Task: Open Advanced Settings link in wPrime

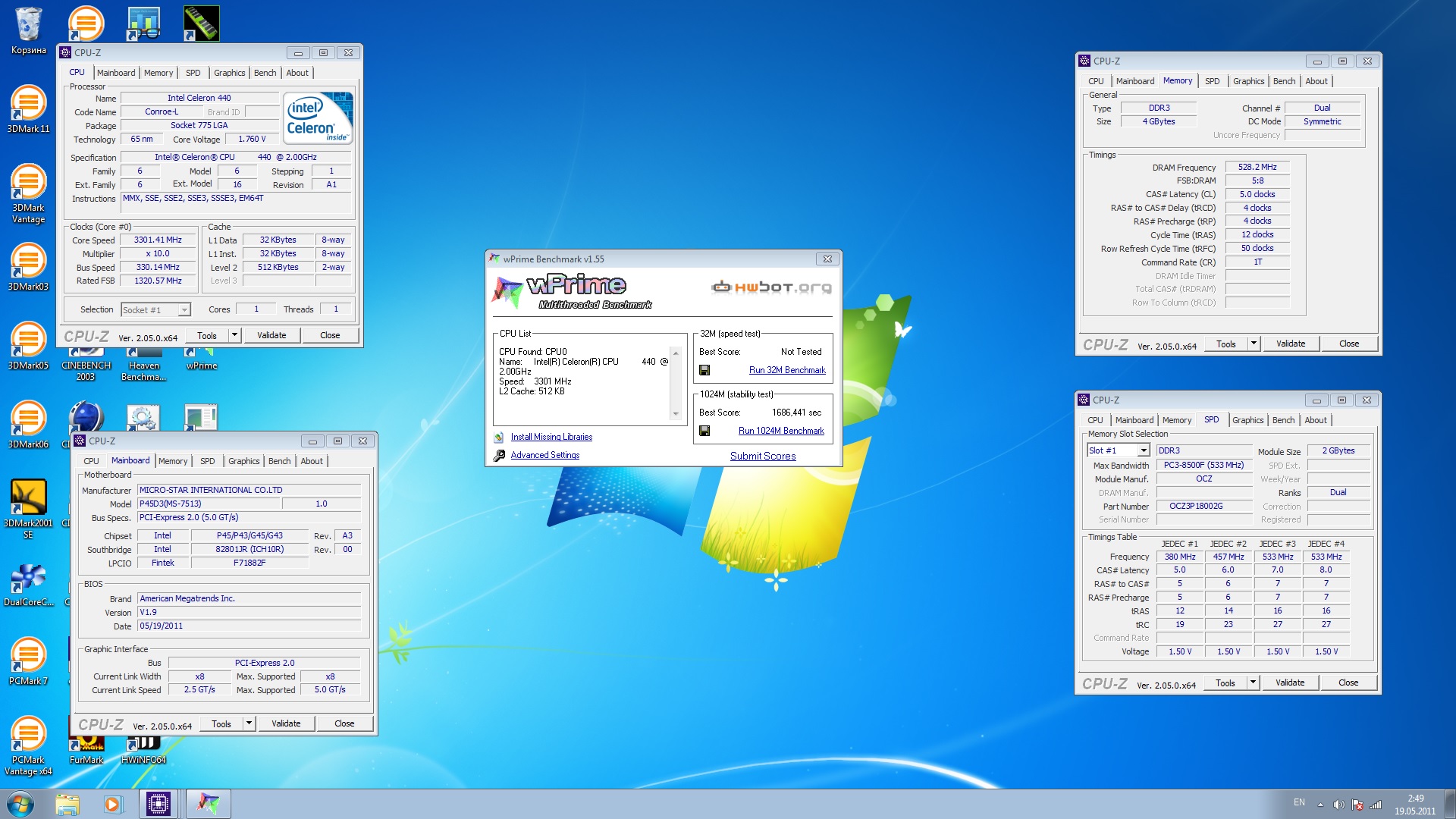Action: (545, 455)
